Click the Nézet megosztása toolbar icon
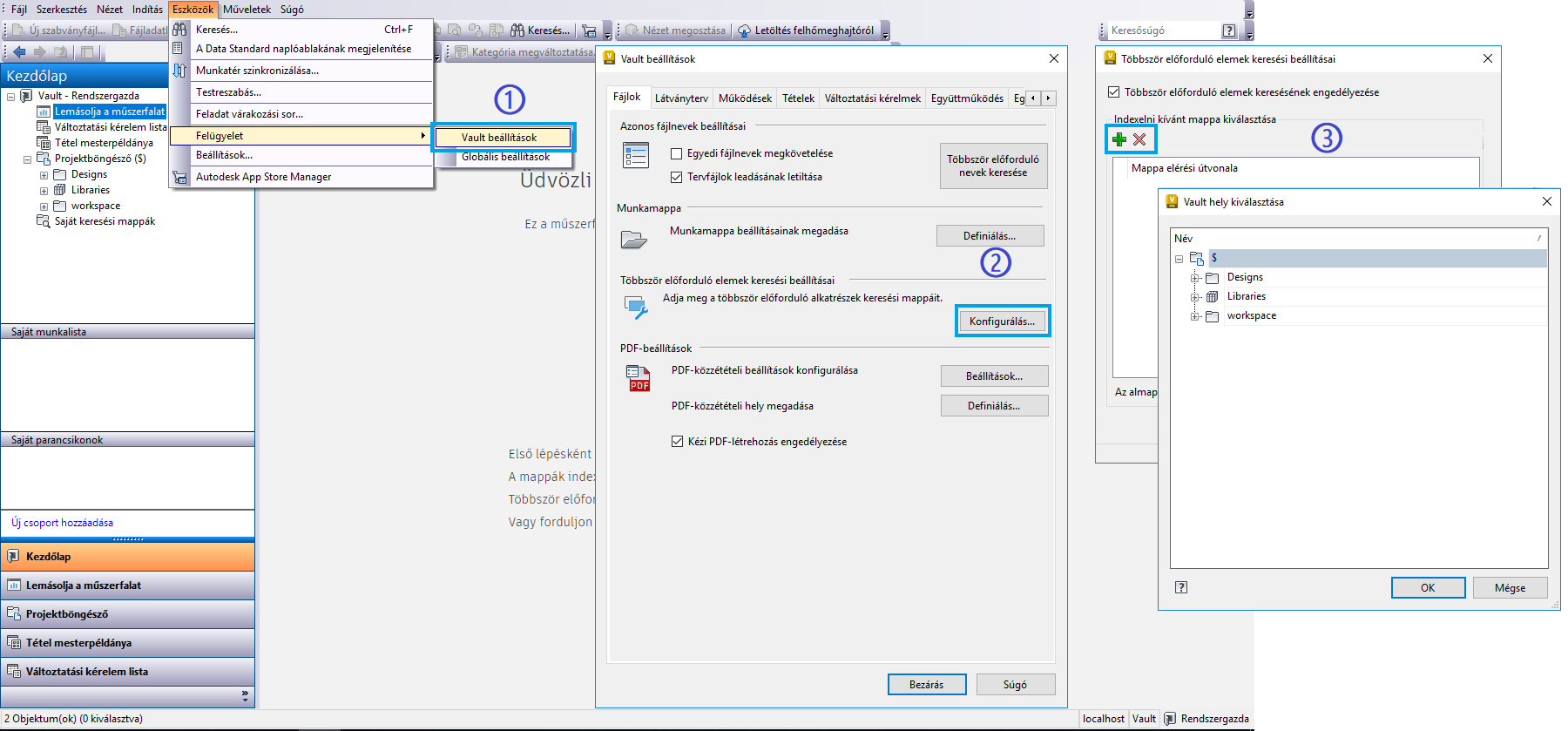This screenshot has height=731, width=1568. tap(632, 30)
